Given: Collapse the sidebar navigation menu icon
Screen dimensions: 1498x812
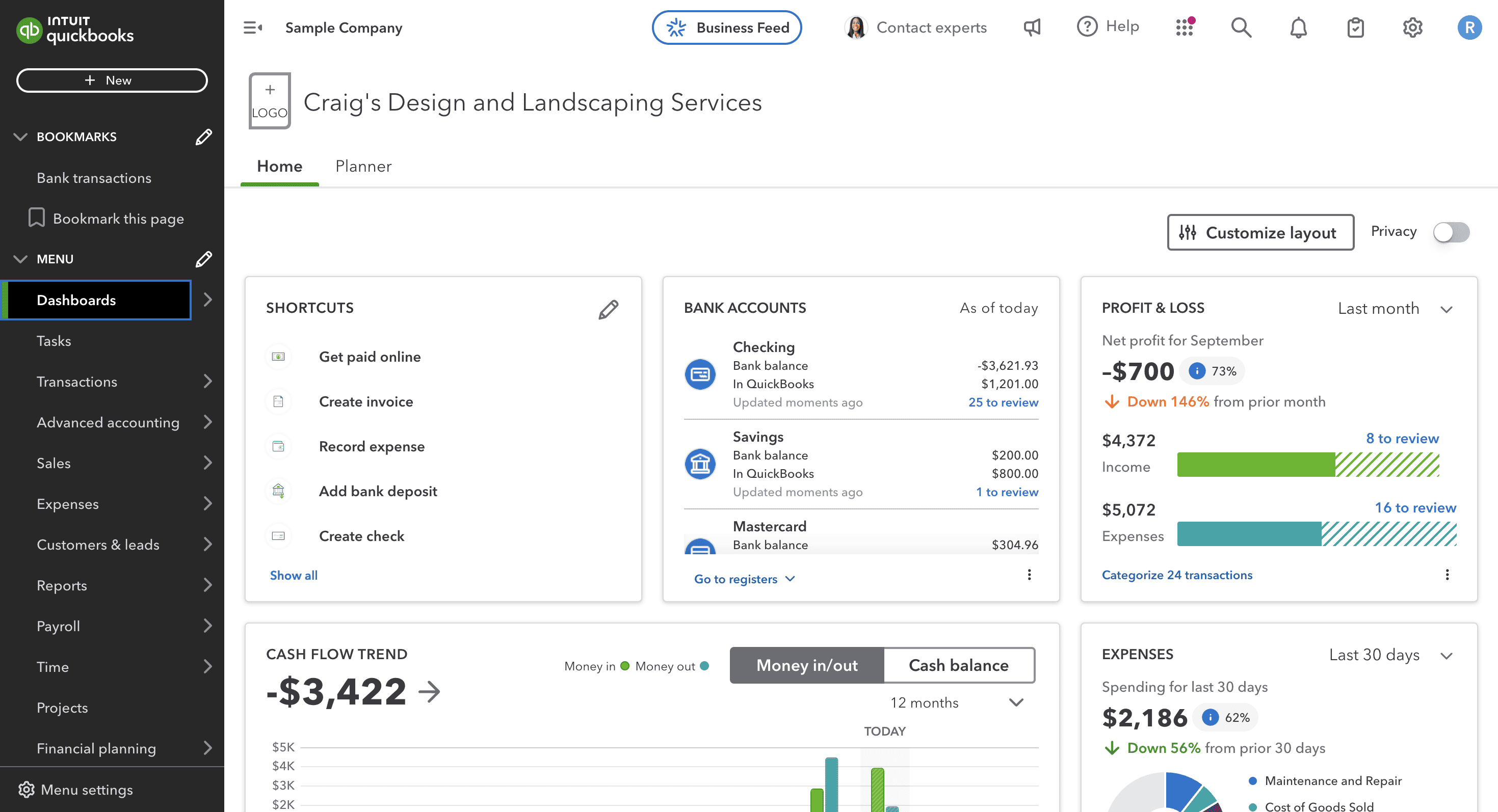Looking at the screenshot, I should [x=252, y=28].
